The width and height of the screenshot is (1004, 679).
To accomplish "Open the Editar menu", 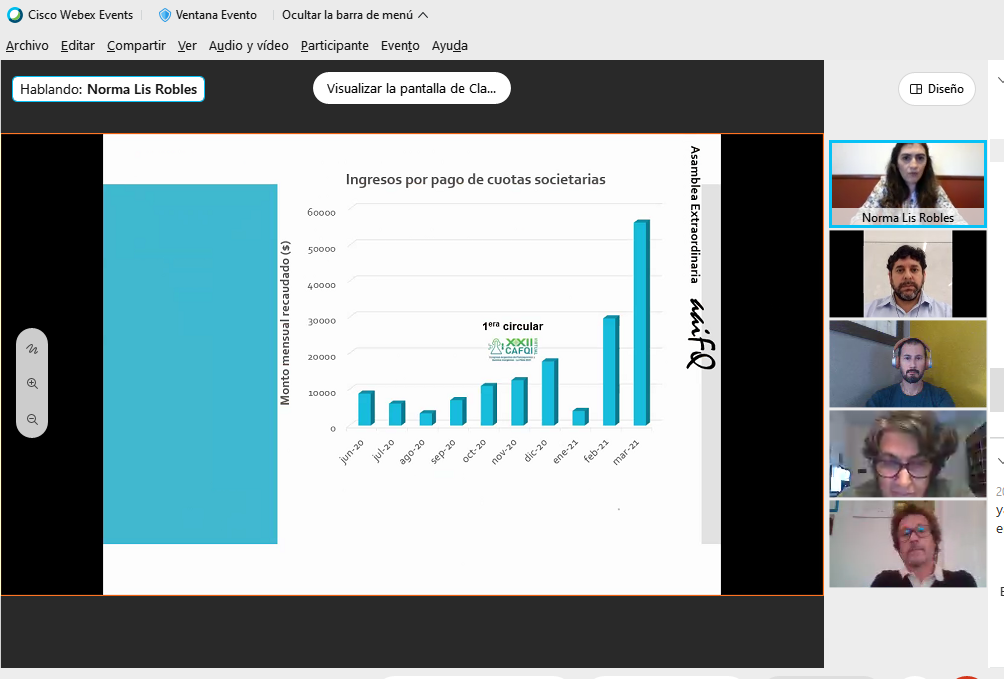I will click(x=77, y=45).
